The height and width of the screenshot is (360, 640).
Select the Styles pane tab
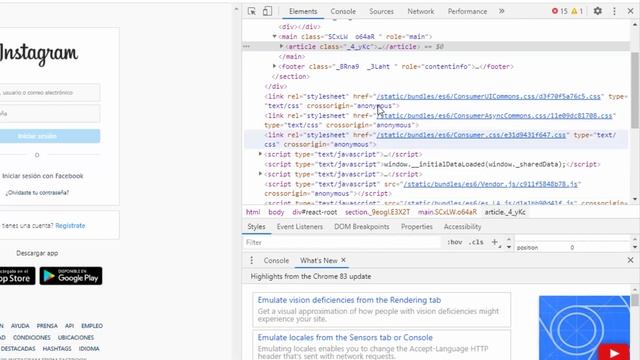[x=256, y=227]
